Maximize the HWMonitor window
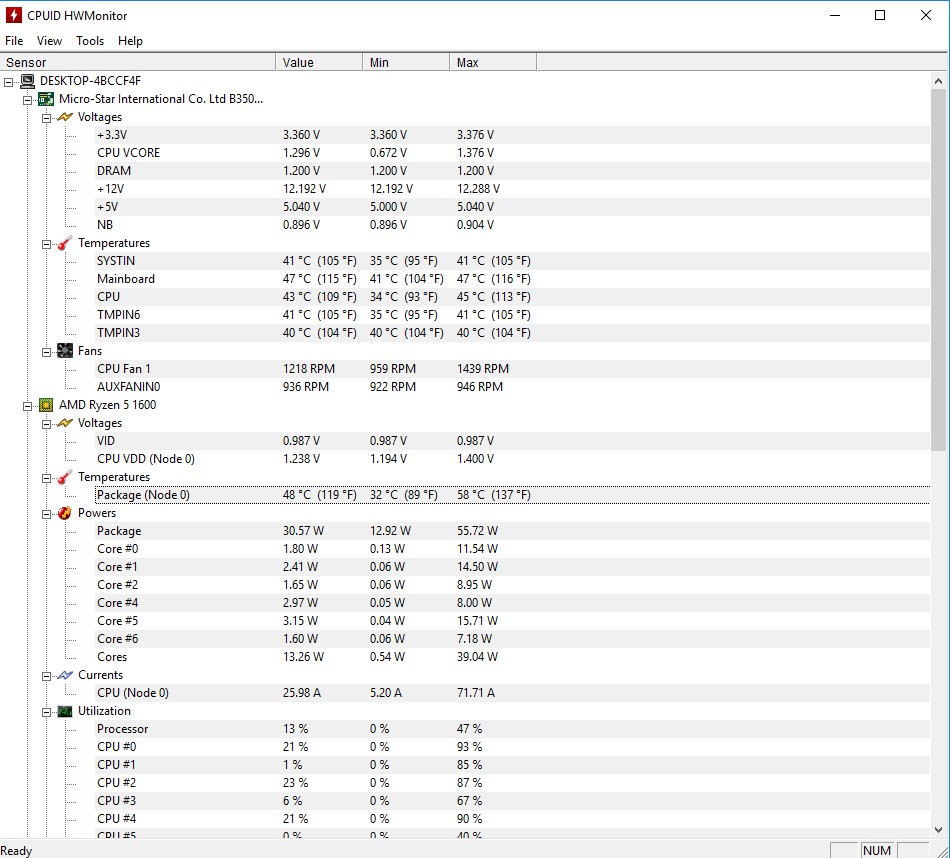Image resolution: width=950 pixels, height=858 pixels. (x=880, y=15)
